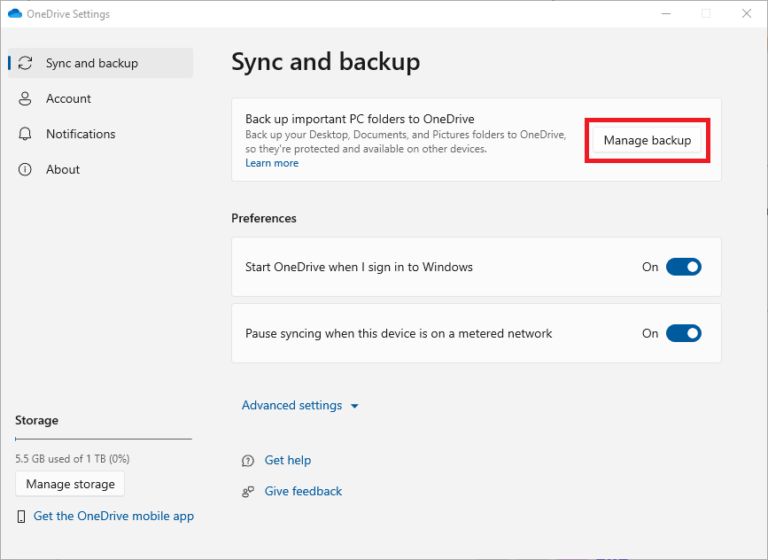Click the Give feedback link
This screenshot has height=560, width=768.
[303, 491]
